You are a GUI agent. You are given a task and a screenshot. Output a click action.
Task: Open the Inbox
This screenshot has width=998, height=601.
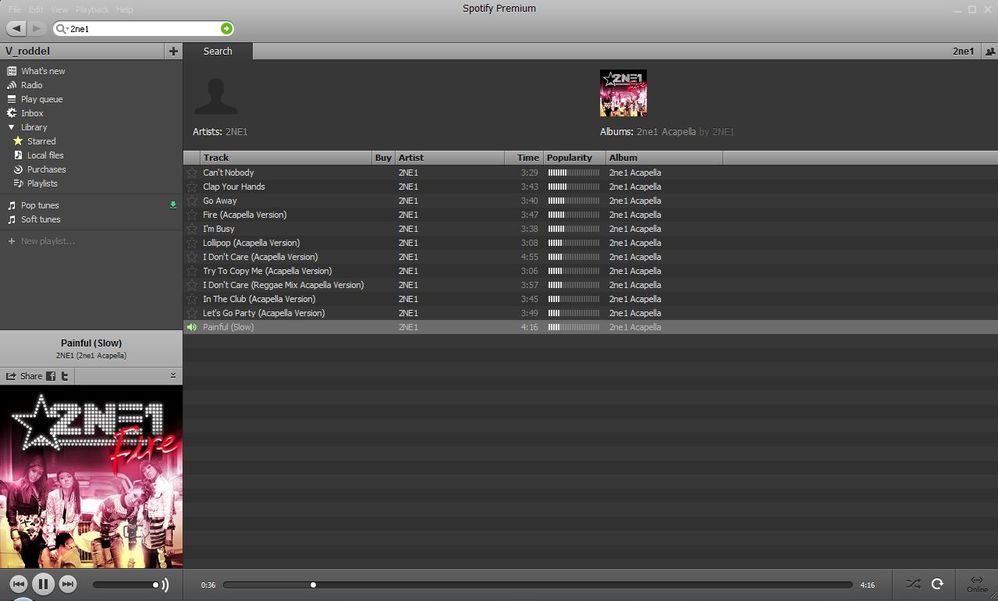coord(32,113)
